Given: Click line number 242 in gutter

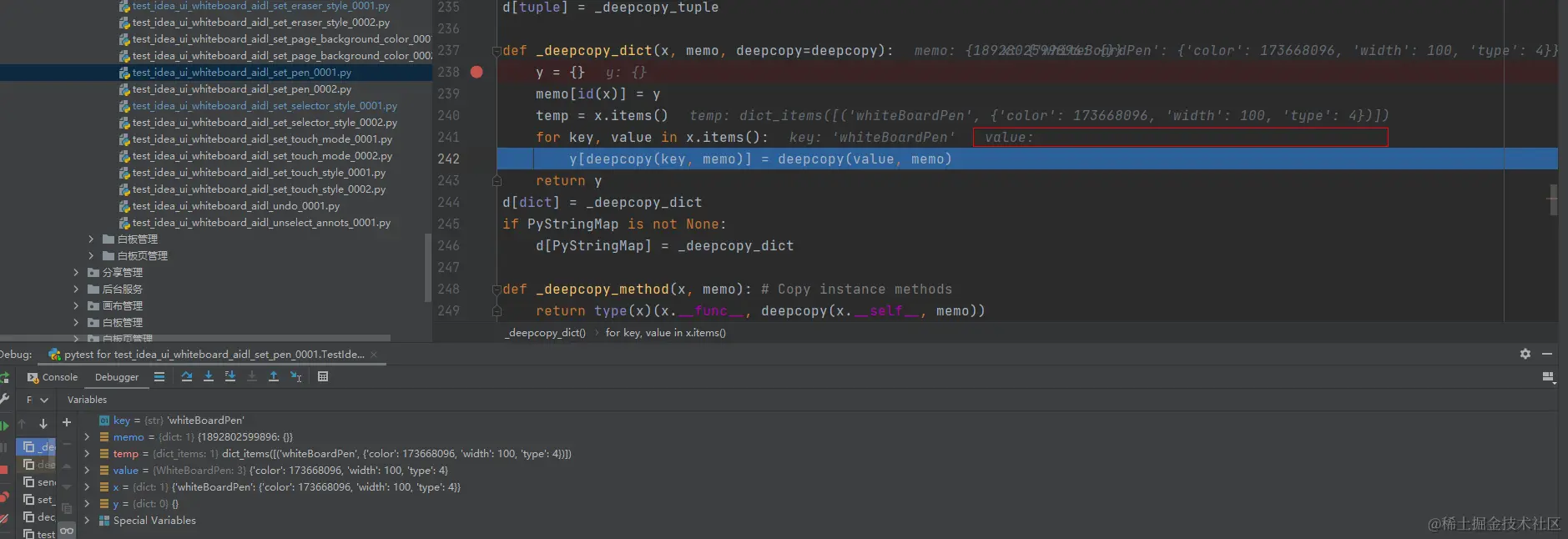Looking at the screenshot, I should (448, 159).
